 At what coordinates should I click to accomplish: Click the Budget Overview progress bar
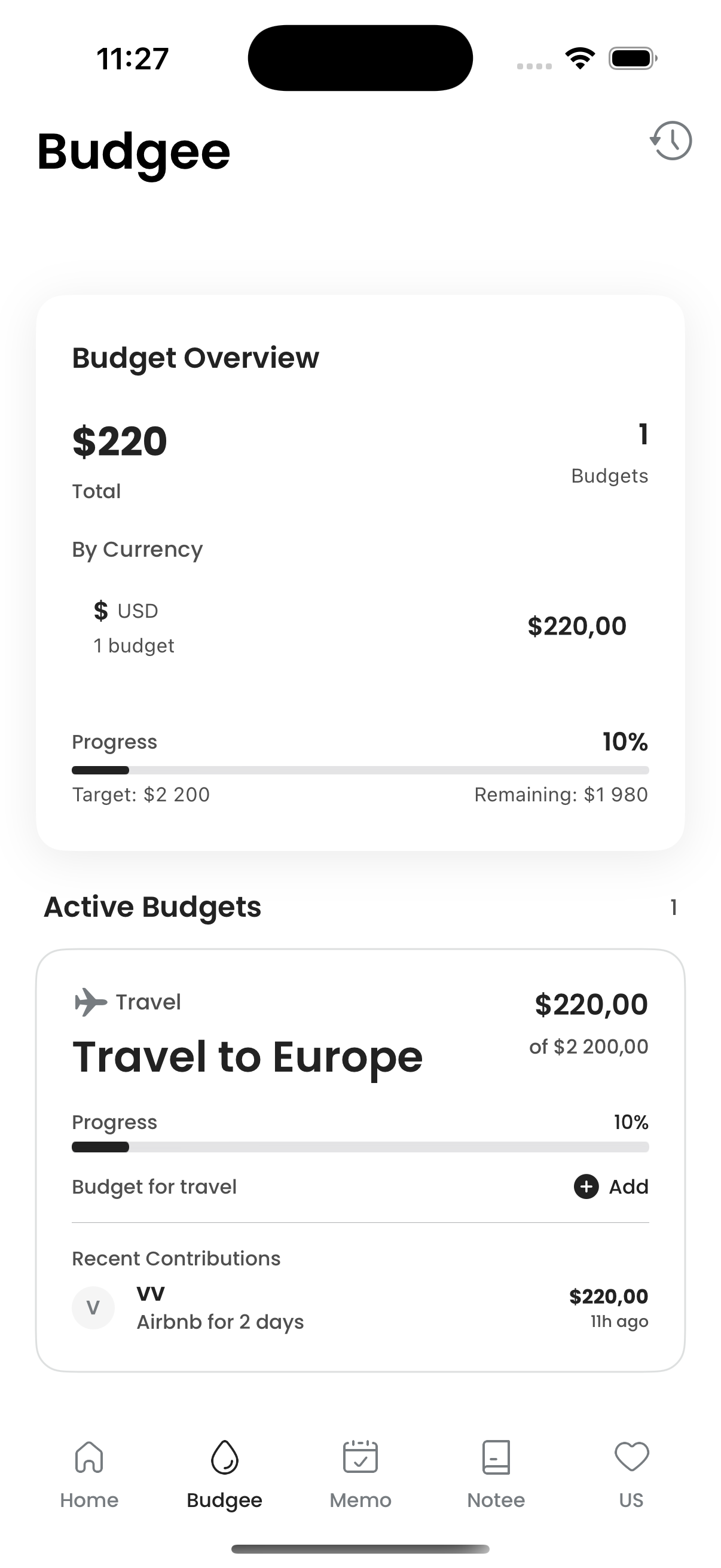pyautogui.click(x=360, y=770)
